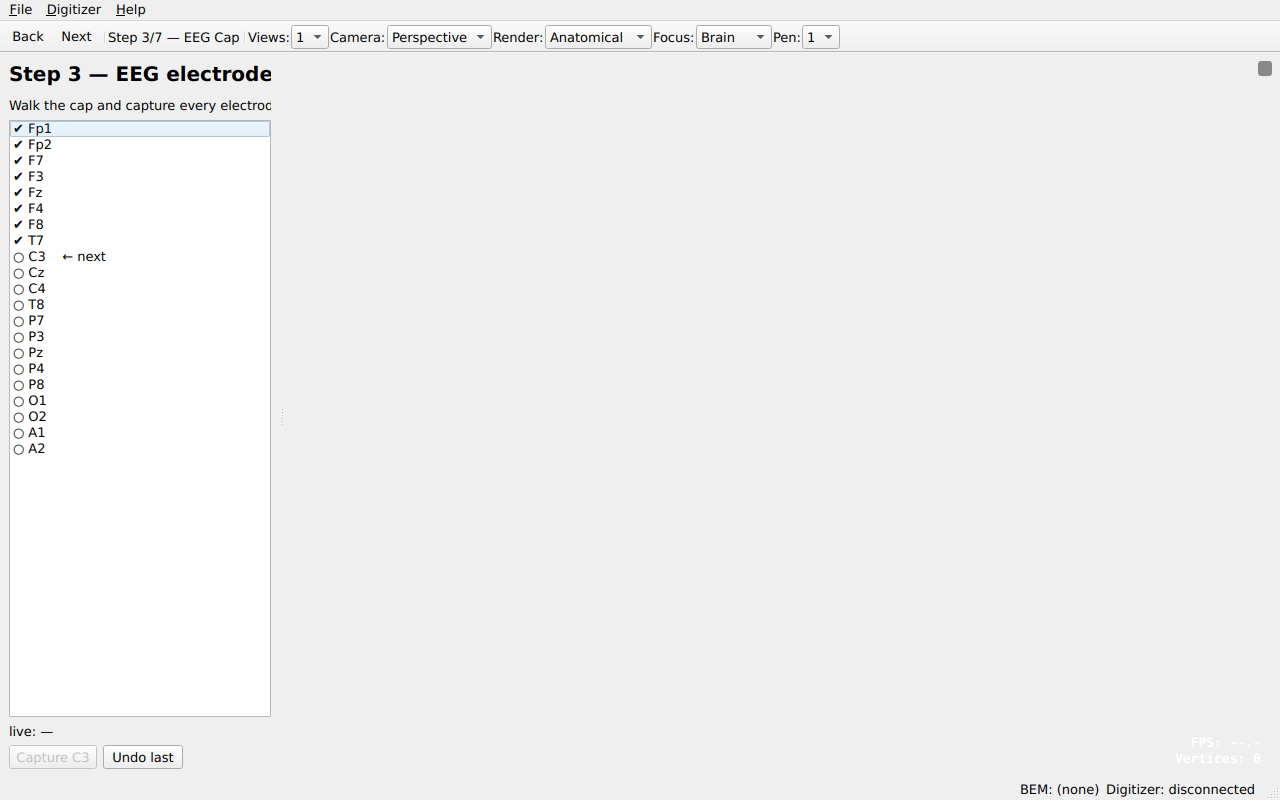Open the Render Anatomical dropdown

tap(598, 37)
